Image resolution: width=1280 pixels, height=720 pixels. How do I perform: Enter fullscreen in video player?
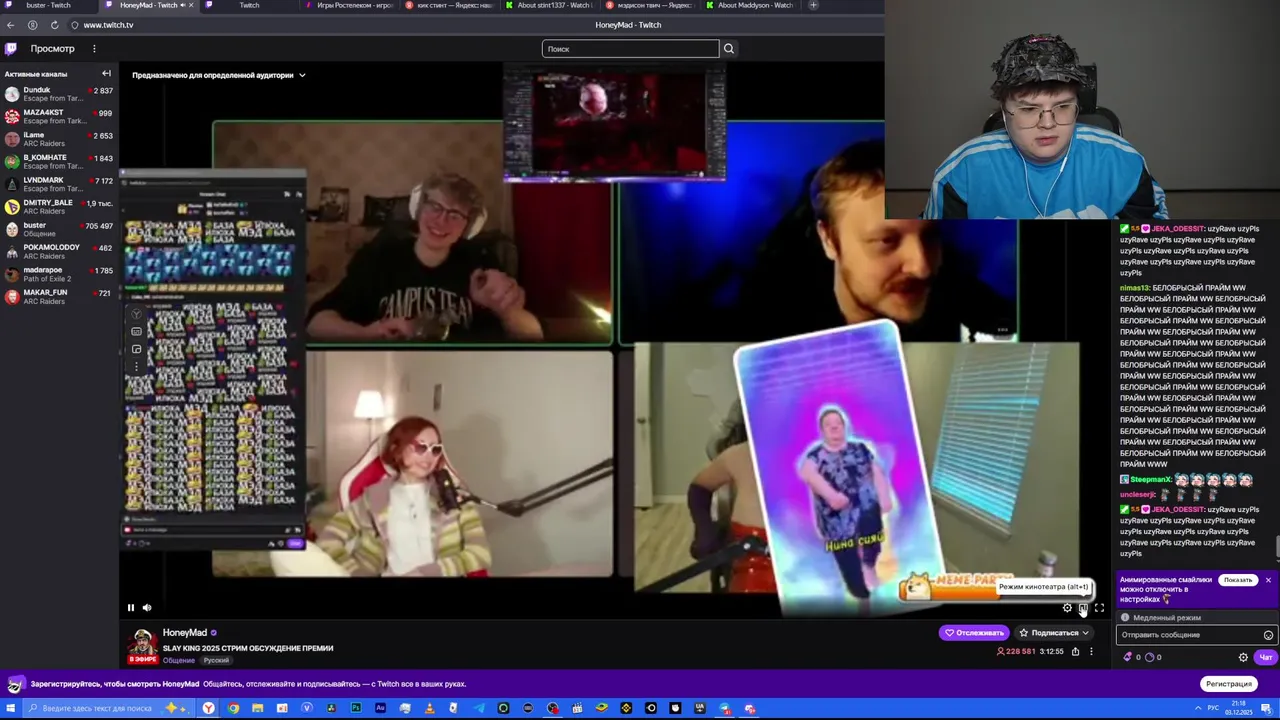pos(1099,608)
